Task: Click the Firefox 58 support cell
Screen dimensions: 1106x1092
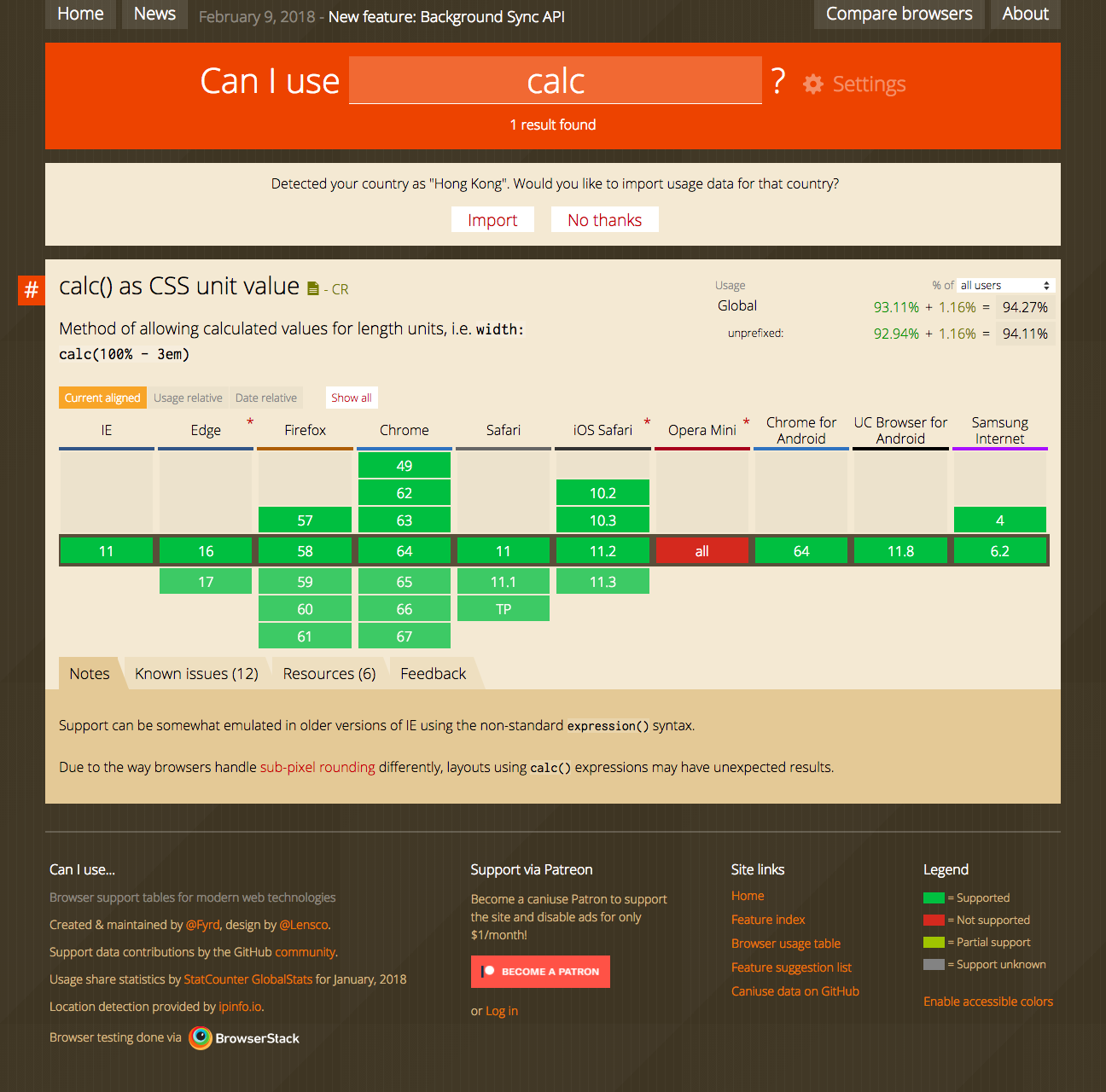Action: 305,551
